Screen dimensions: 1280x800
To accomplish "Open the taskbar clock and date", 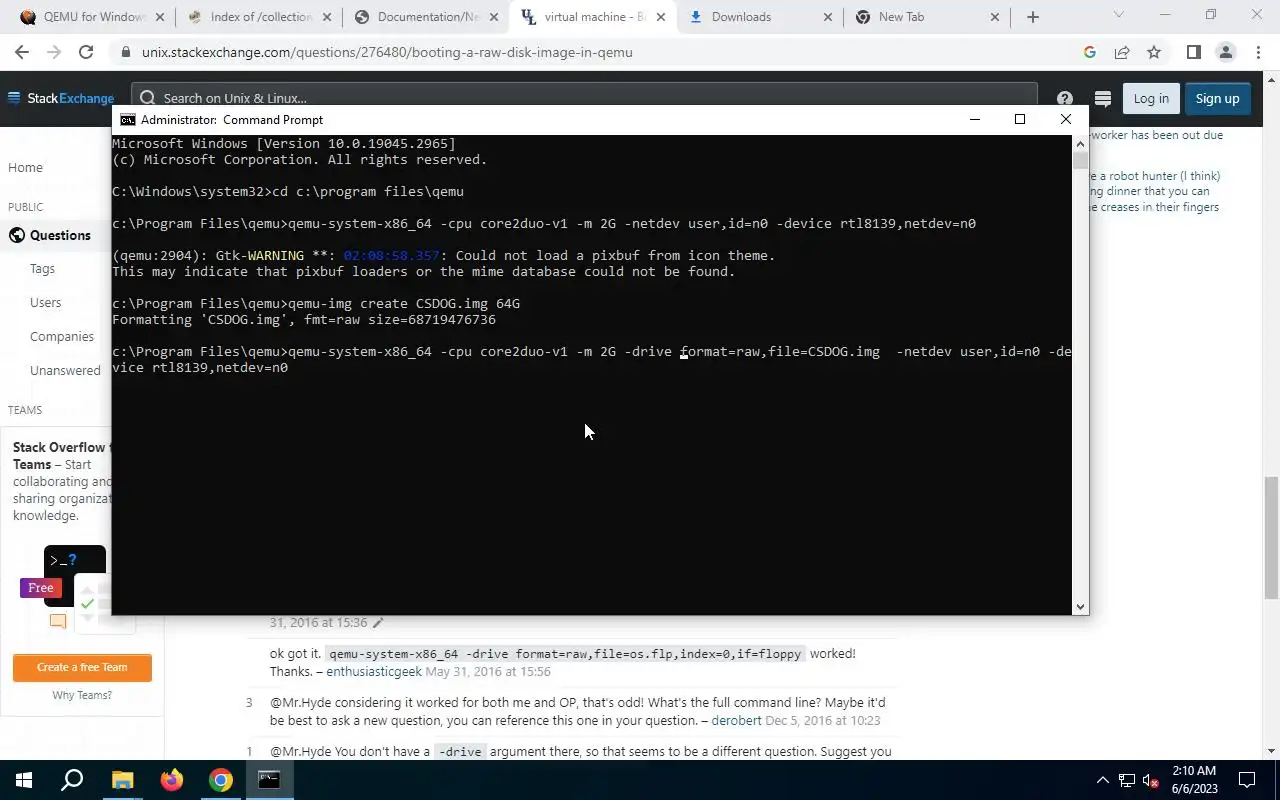I will click(x=1194, y=780).
